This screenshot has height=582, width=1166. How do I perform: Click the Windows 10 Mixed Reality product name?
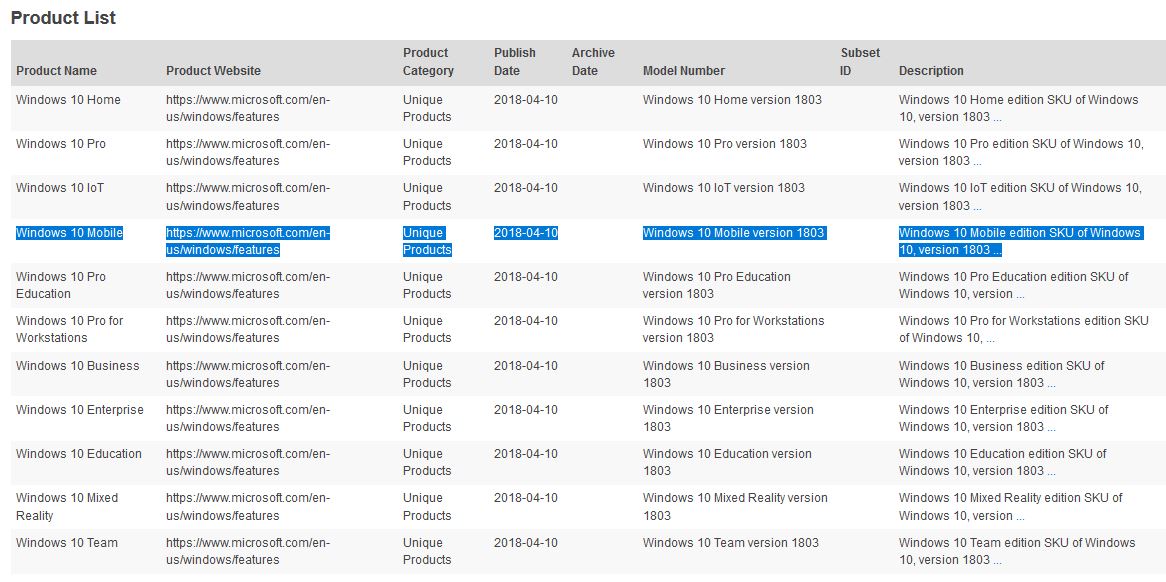tap(67, 506)
